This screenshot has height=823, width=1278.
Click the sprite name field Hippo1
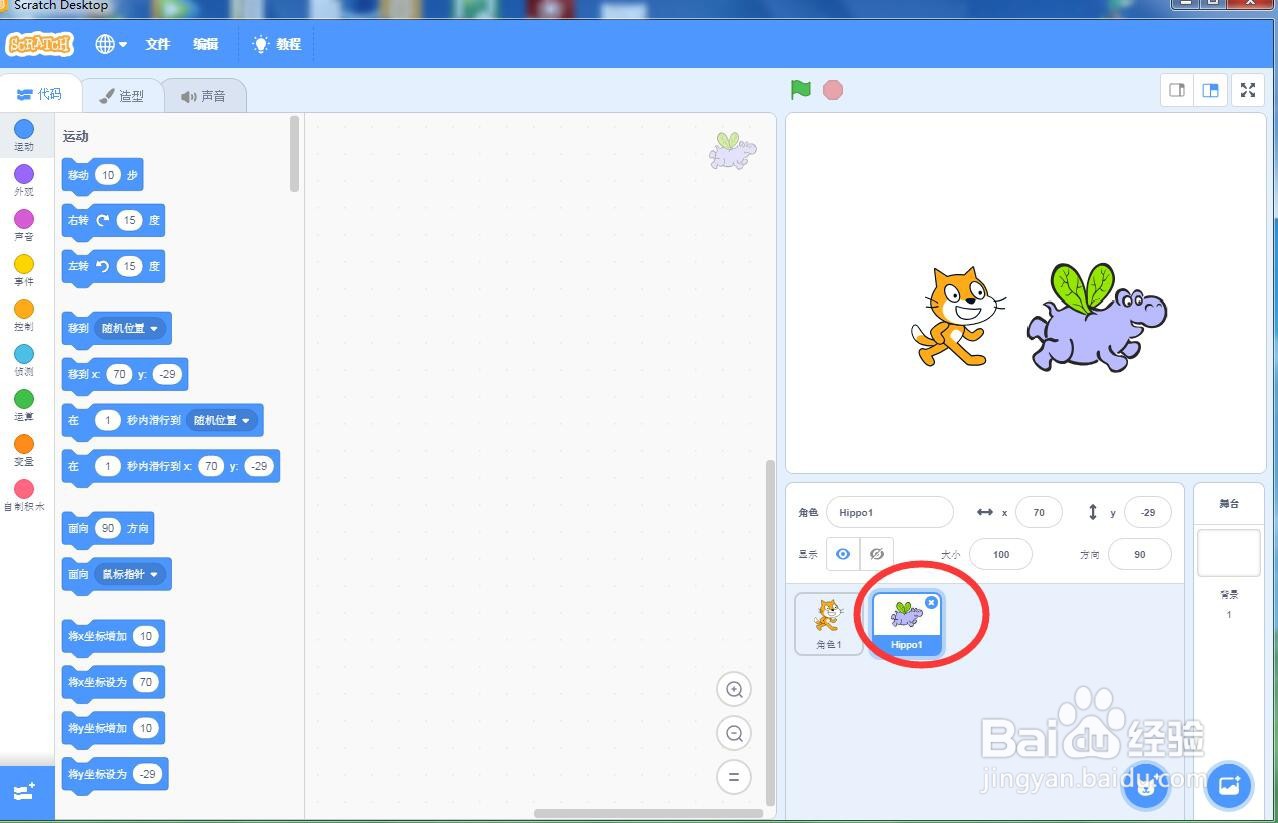point(890,512)
